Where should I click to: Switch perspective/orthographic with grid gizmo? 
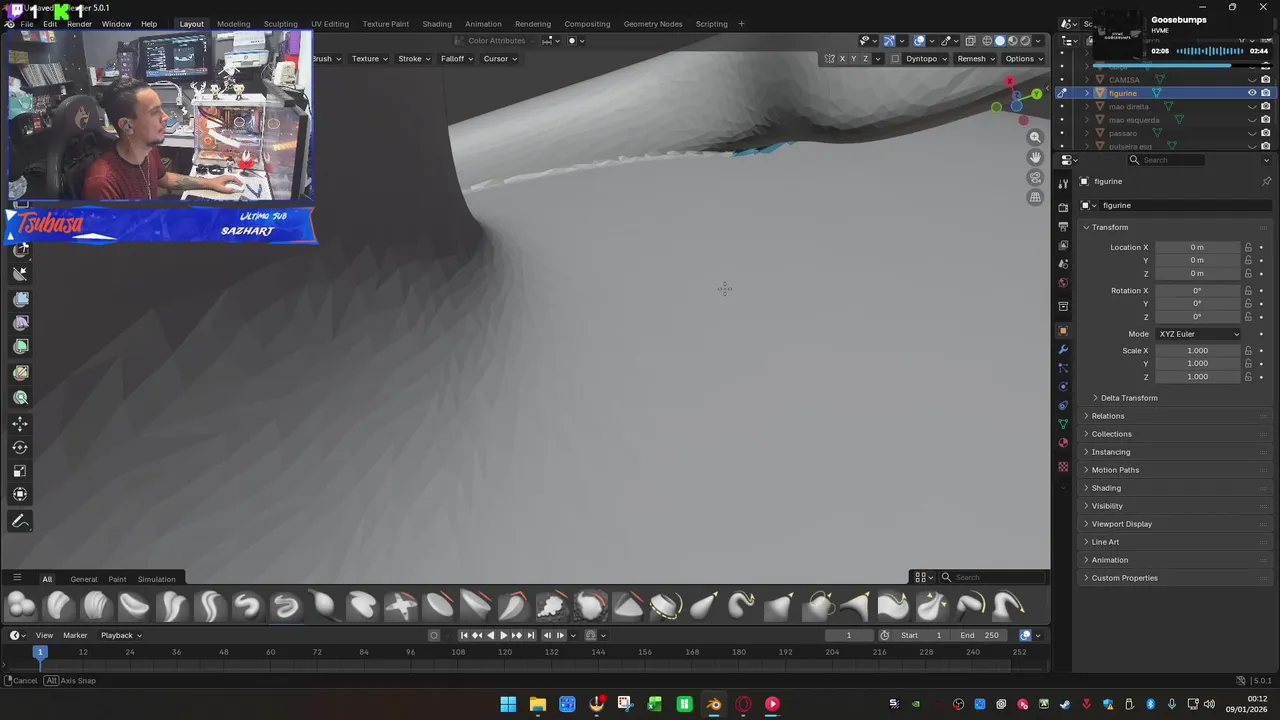pos(1035,197)
